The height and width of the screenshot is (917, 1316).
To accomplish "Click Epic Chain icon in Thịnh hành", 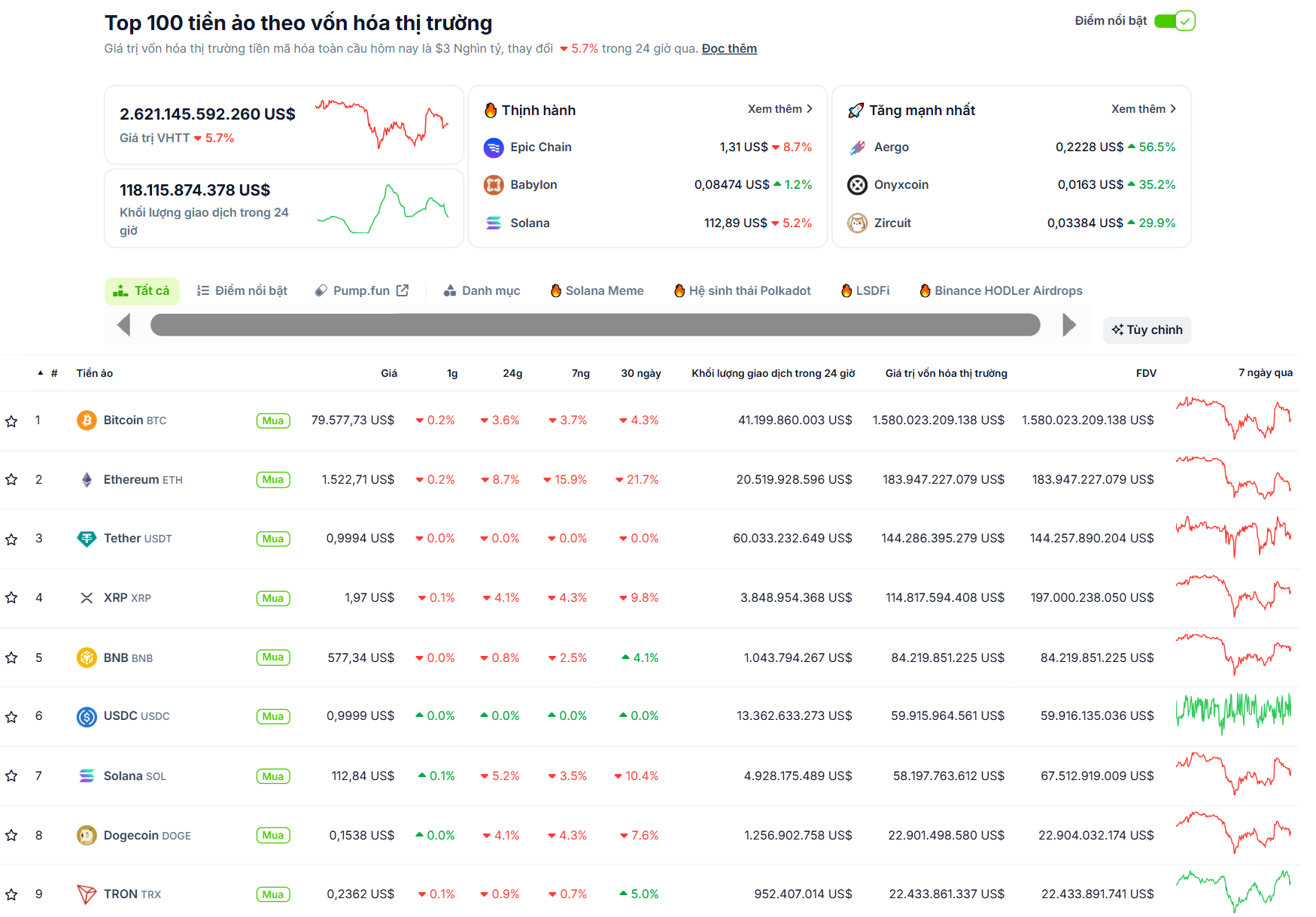I will [x=494, y=147].
